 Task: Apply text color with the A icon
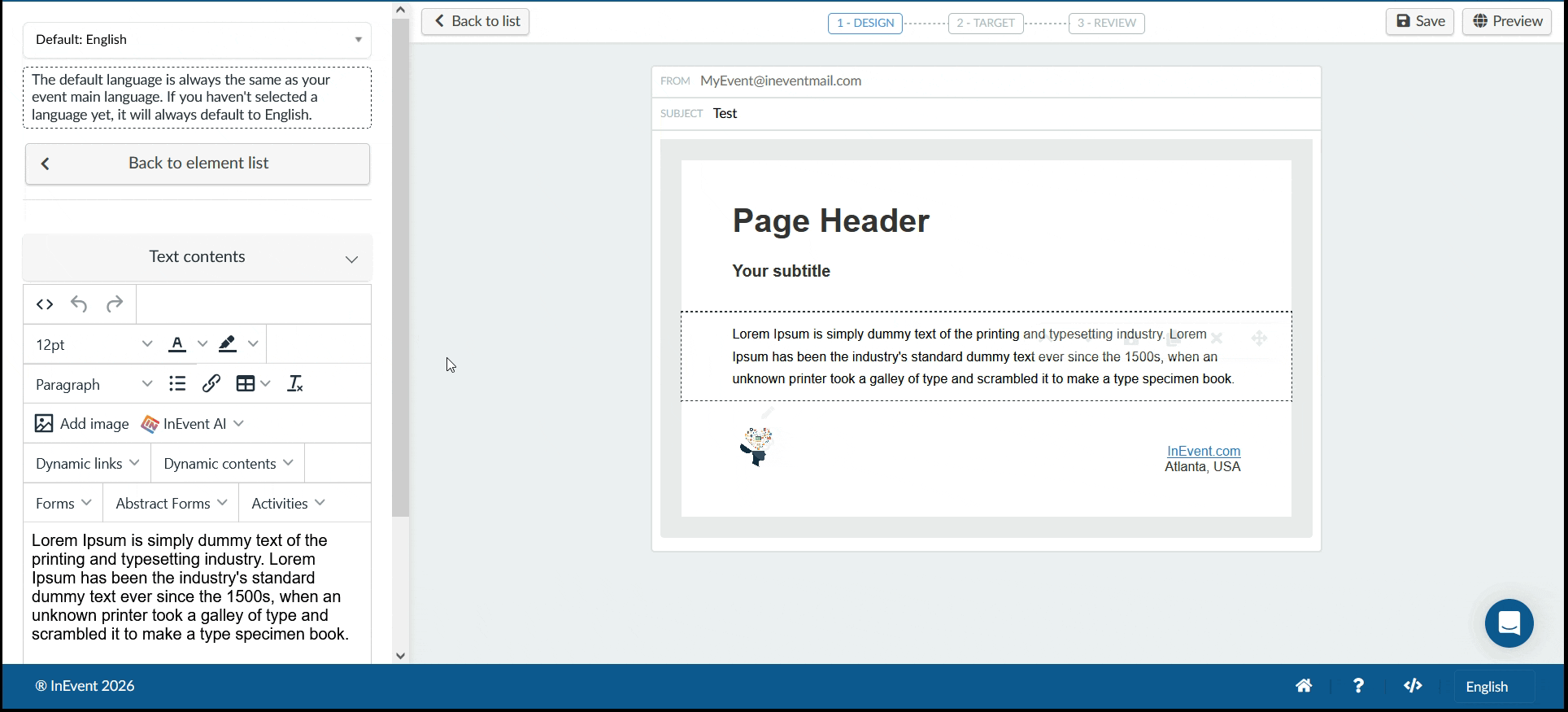(x=177, y=344)
